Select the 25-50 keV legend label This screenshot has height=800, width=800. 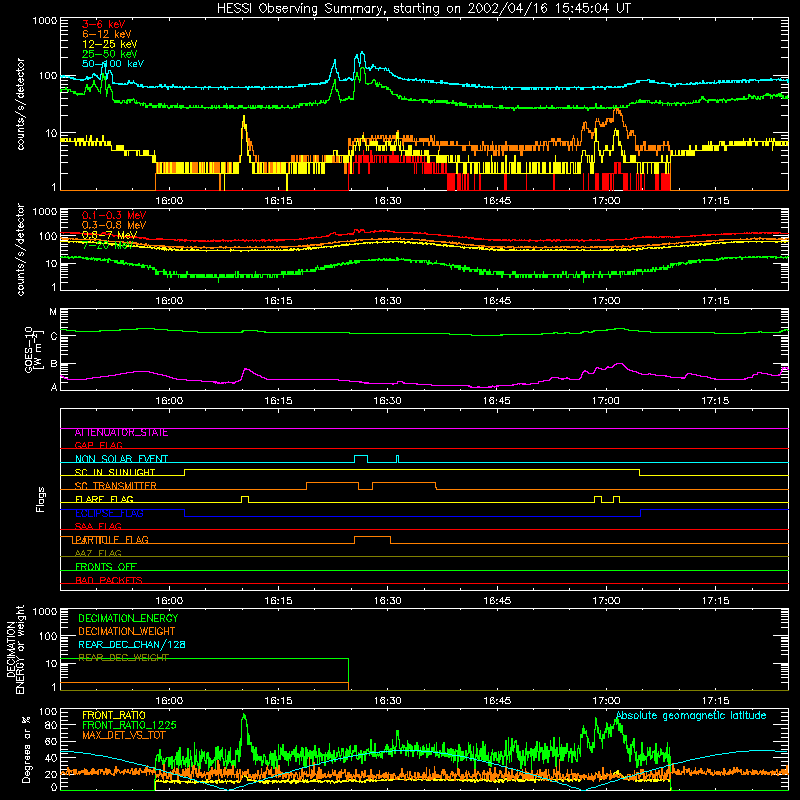pos(109,54)
